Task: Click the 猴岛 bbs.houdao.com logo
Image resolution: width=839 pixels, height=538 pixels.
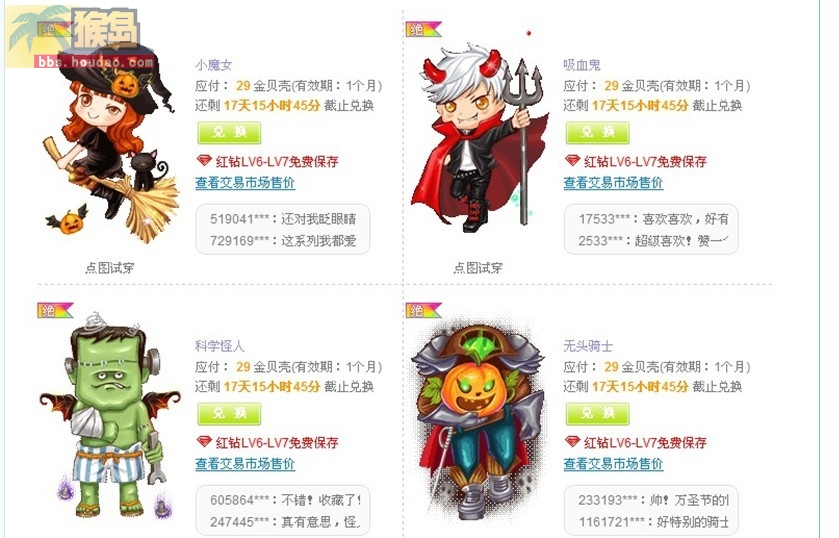Action: point(80,37)
